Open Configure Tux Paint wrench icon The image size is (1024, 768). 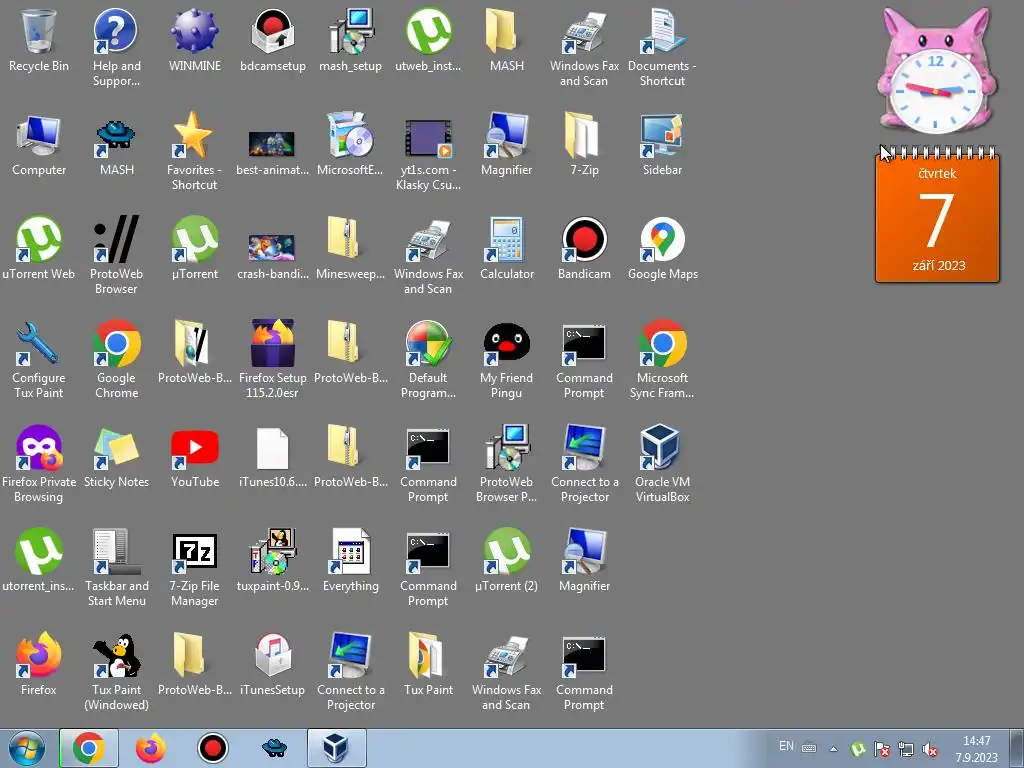[39, 359]
